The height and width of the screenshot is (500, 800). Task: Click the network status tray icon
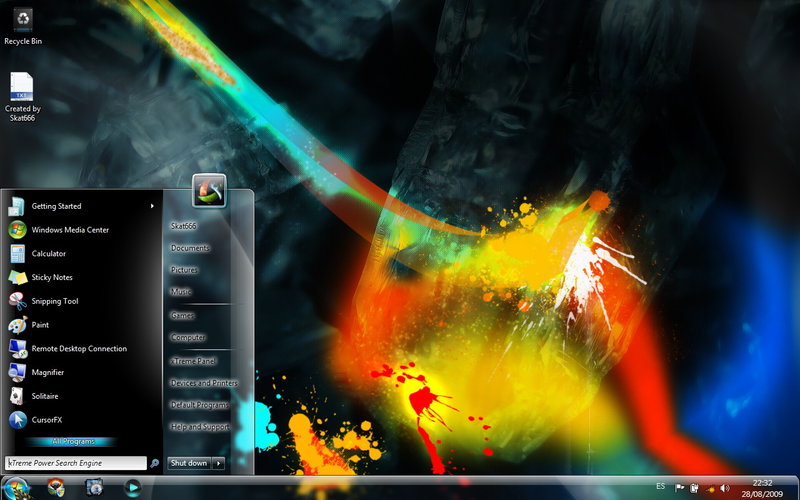(710, 488)
